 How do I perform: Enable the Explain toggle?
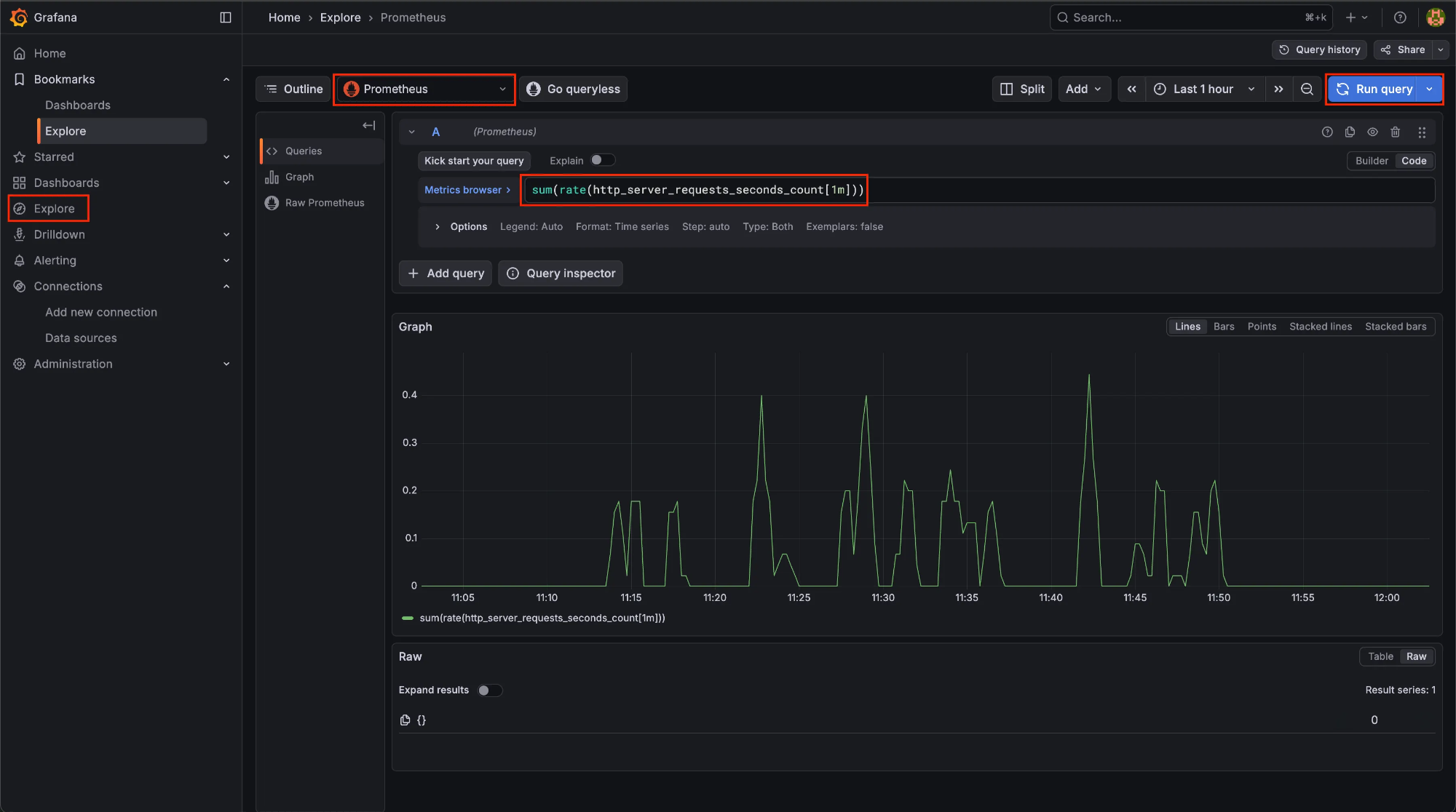602,160
